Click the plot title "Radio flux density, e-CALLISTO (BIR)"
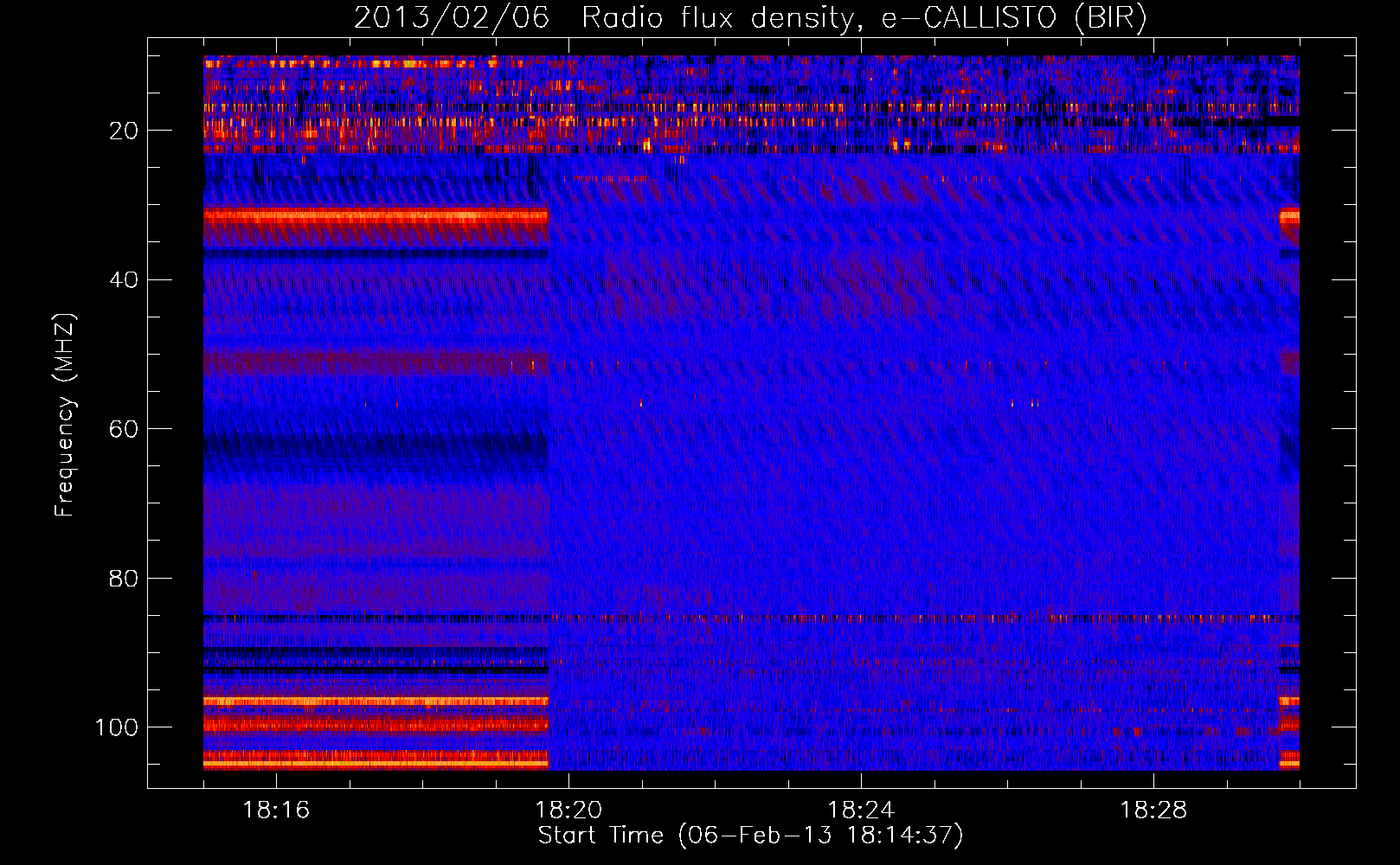Viewport: 1400px width, 865px height. coord(864,18)
